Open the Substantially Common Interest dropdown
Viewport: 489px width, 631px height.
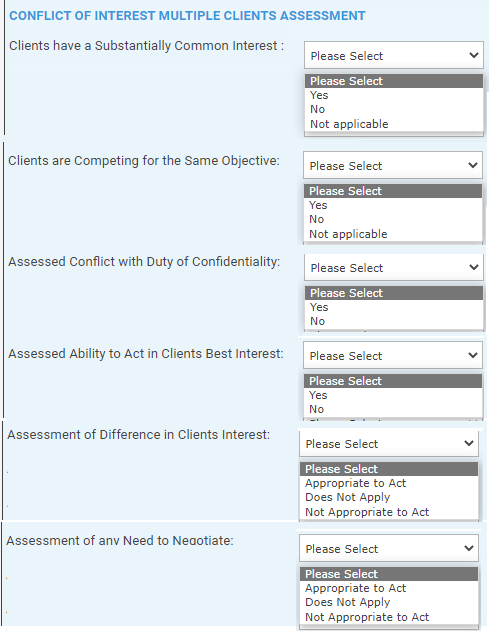[x=394, y=55]
